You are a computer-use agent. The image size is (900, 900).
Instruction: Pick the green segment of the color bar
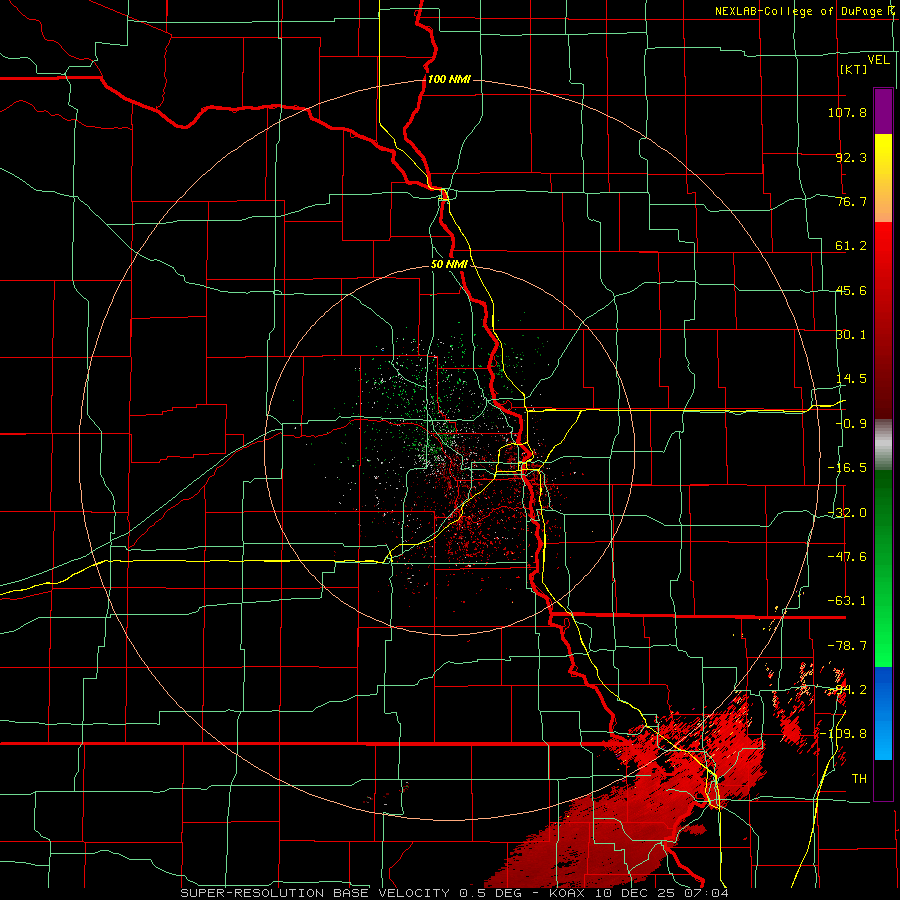click(883, 568)
